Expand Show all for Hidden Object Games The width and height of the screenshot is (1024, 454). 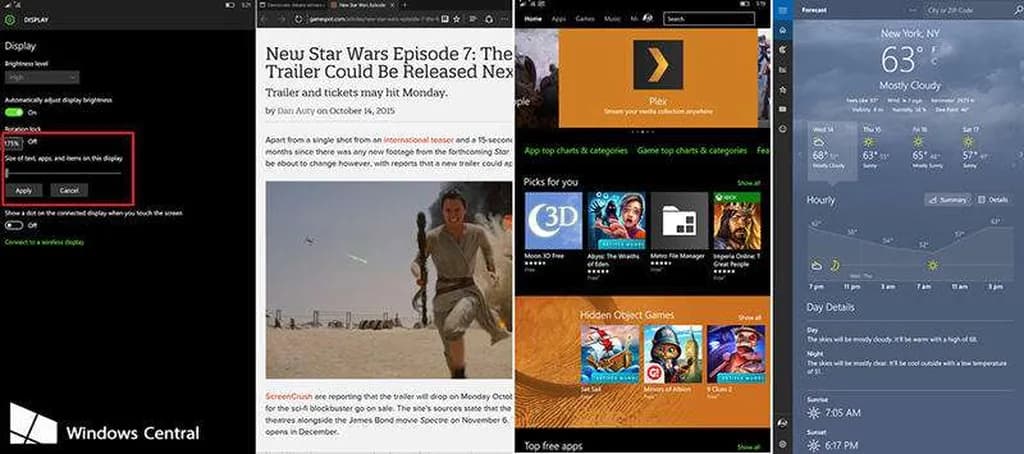(x=748, y=317)
